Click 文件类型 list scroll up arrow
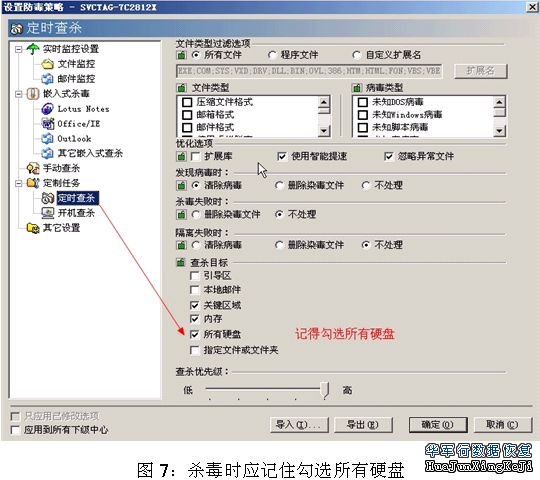Image resolution: width=540 pixels, height=480 pixels. pyautogui.click(x=324, y=102)
